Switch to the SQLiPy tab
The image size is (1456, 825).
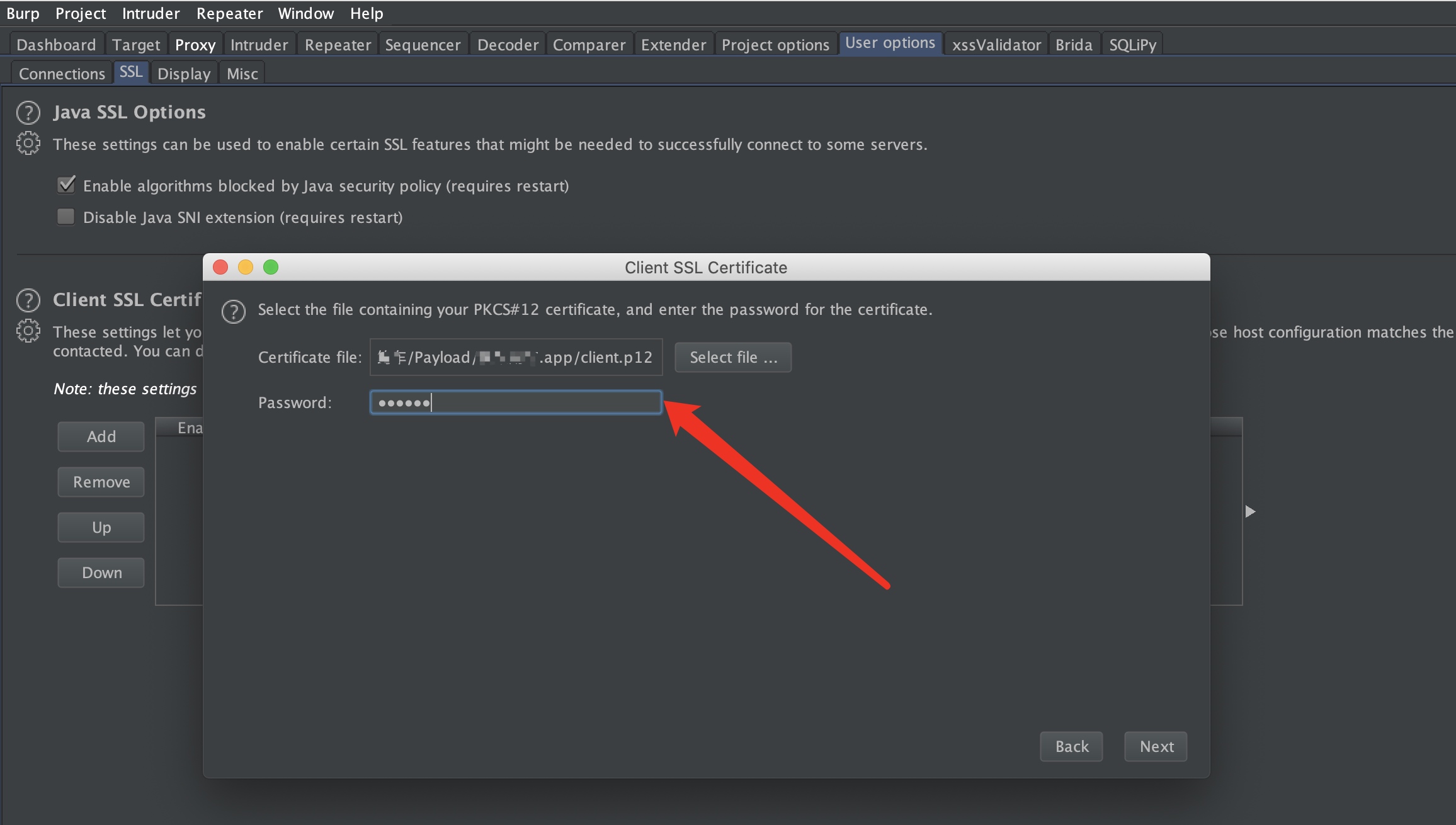(x=1132, y=45)
